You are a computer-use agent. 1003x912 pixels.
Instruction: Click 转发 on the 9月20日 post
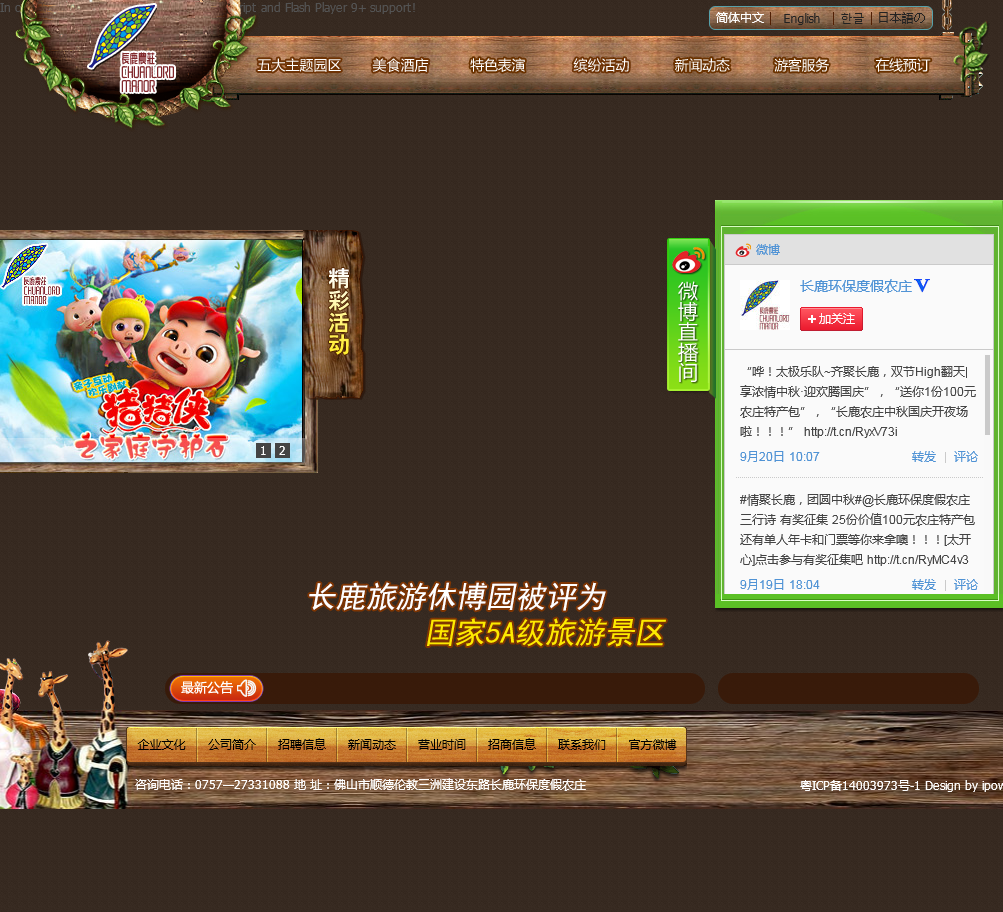click(x=924, y=457)
